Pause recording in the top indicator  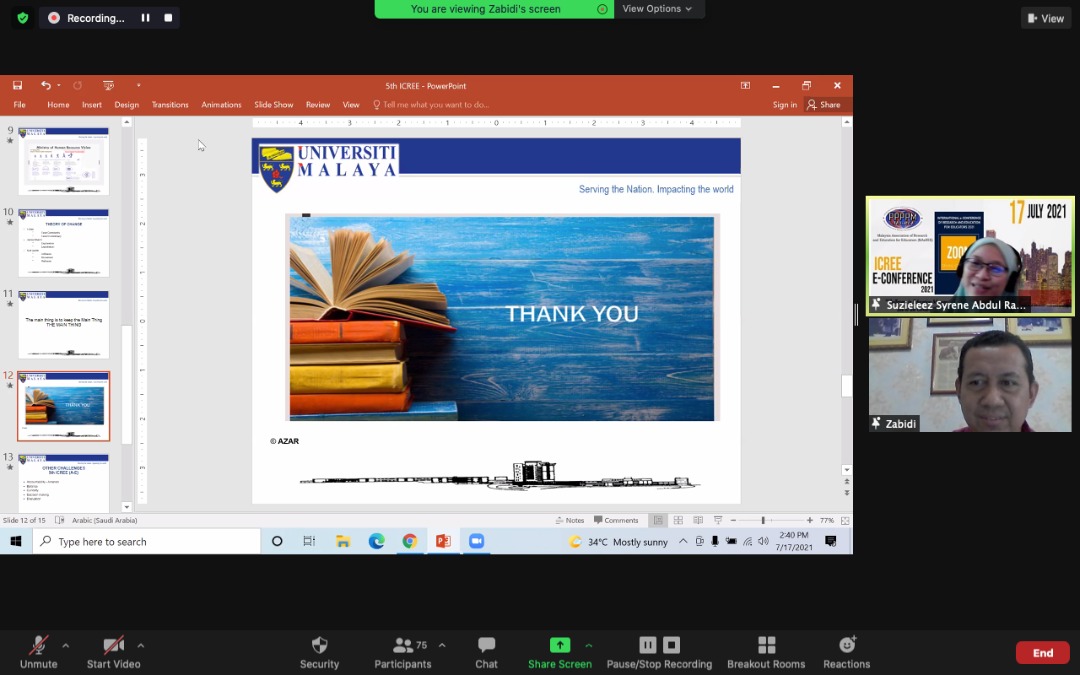click(146, 18)
